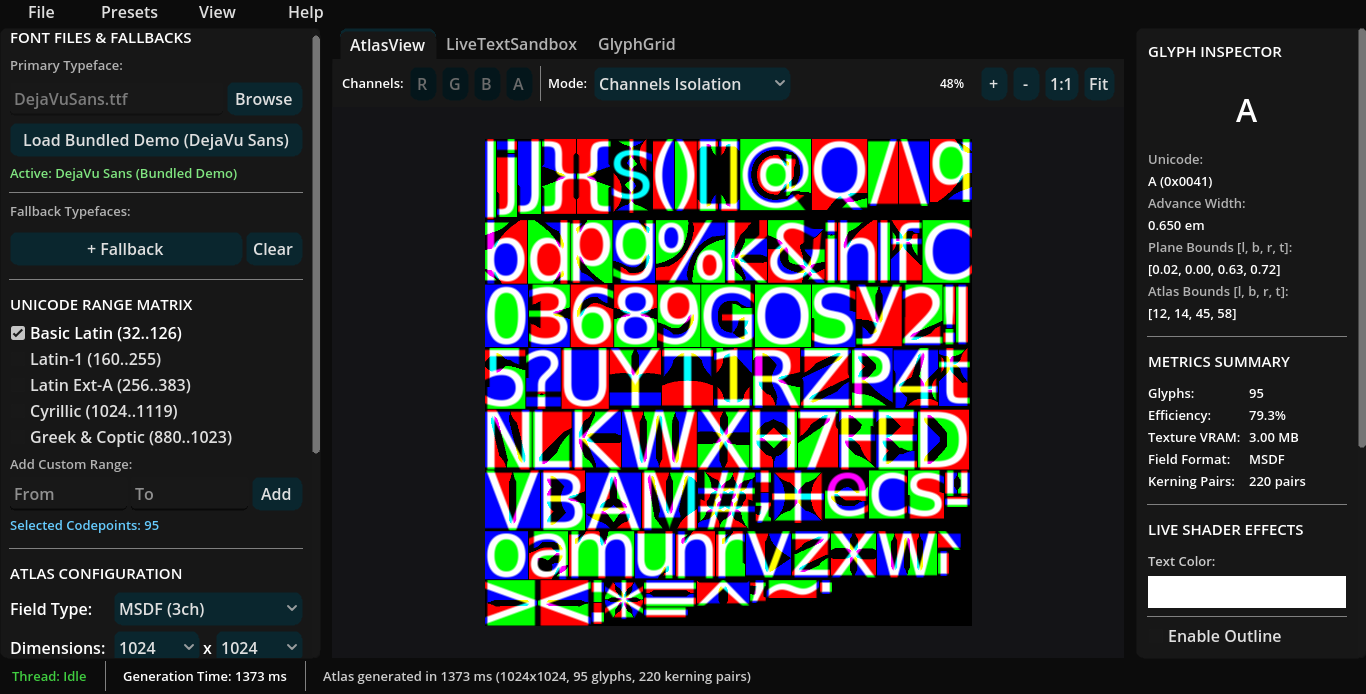Open the atlas height 1024 dropdown

tap(259, 648)
